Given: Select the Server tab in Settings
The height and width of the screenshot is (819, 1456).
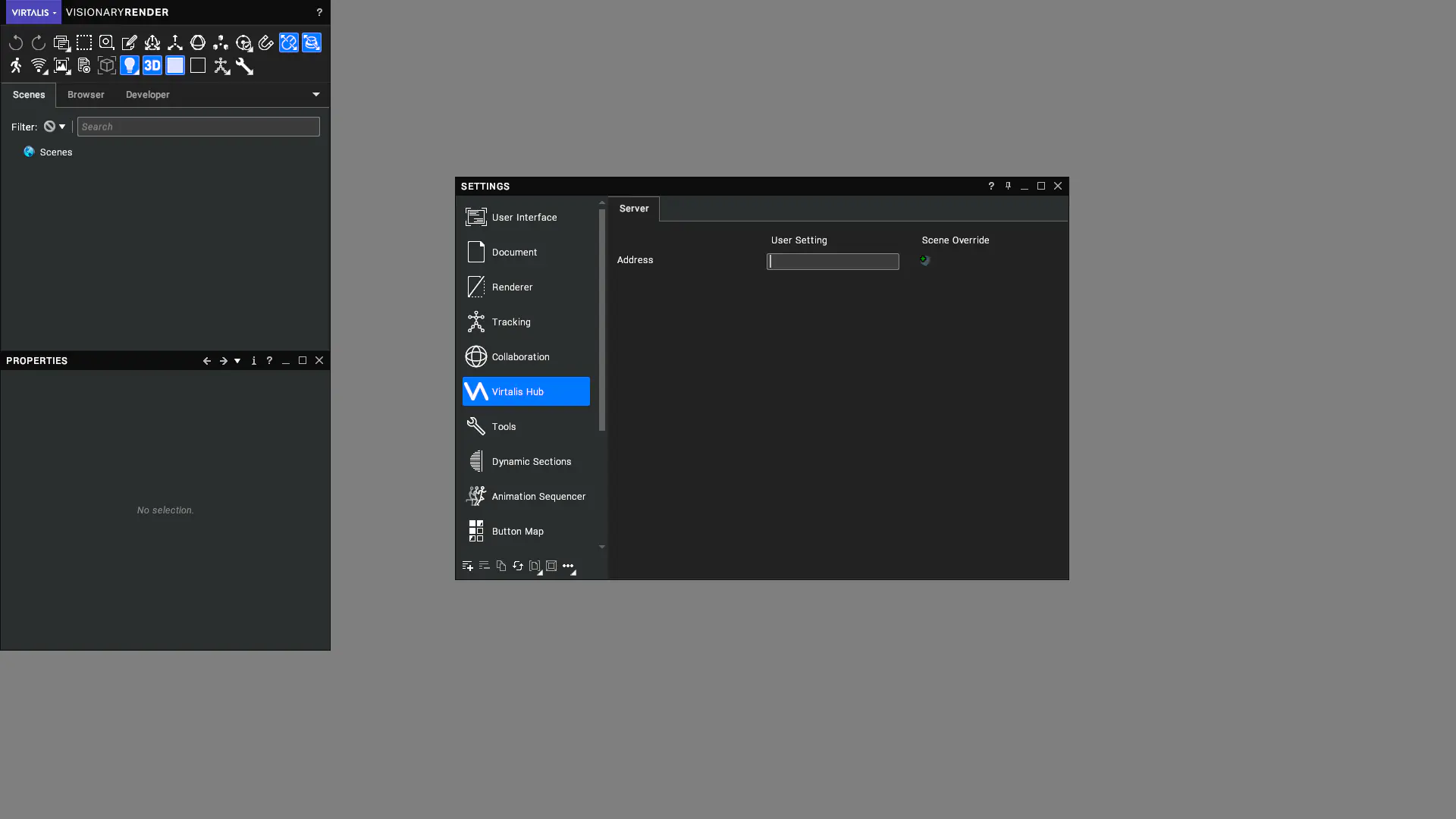Looking at the screenshot, I should [x=634, y=209].
